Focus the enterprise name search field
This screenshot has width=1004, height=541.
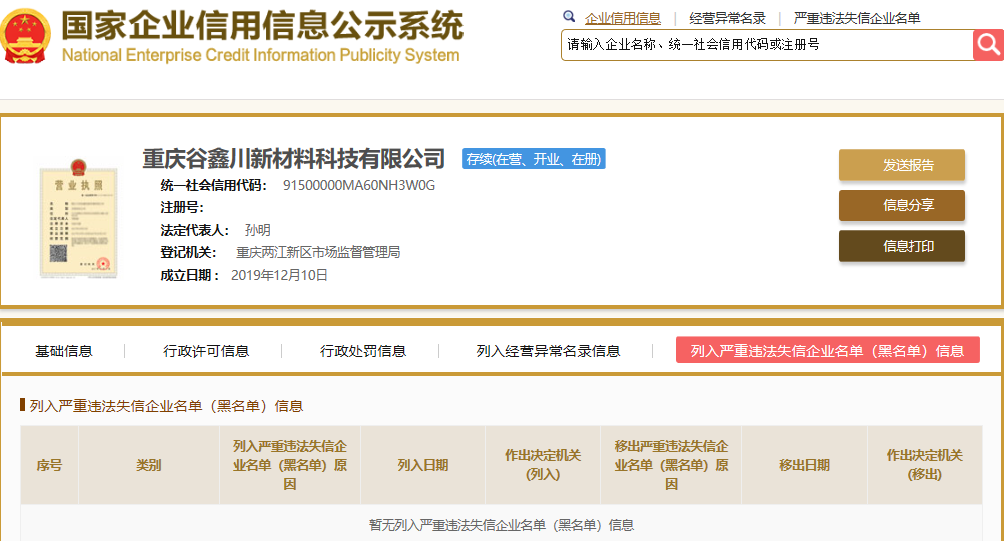click(x=767, y=45)
